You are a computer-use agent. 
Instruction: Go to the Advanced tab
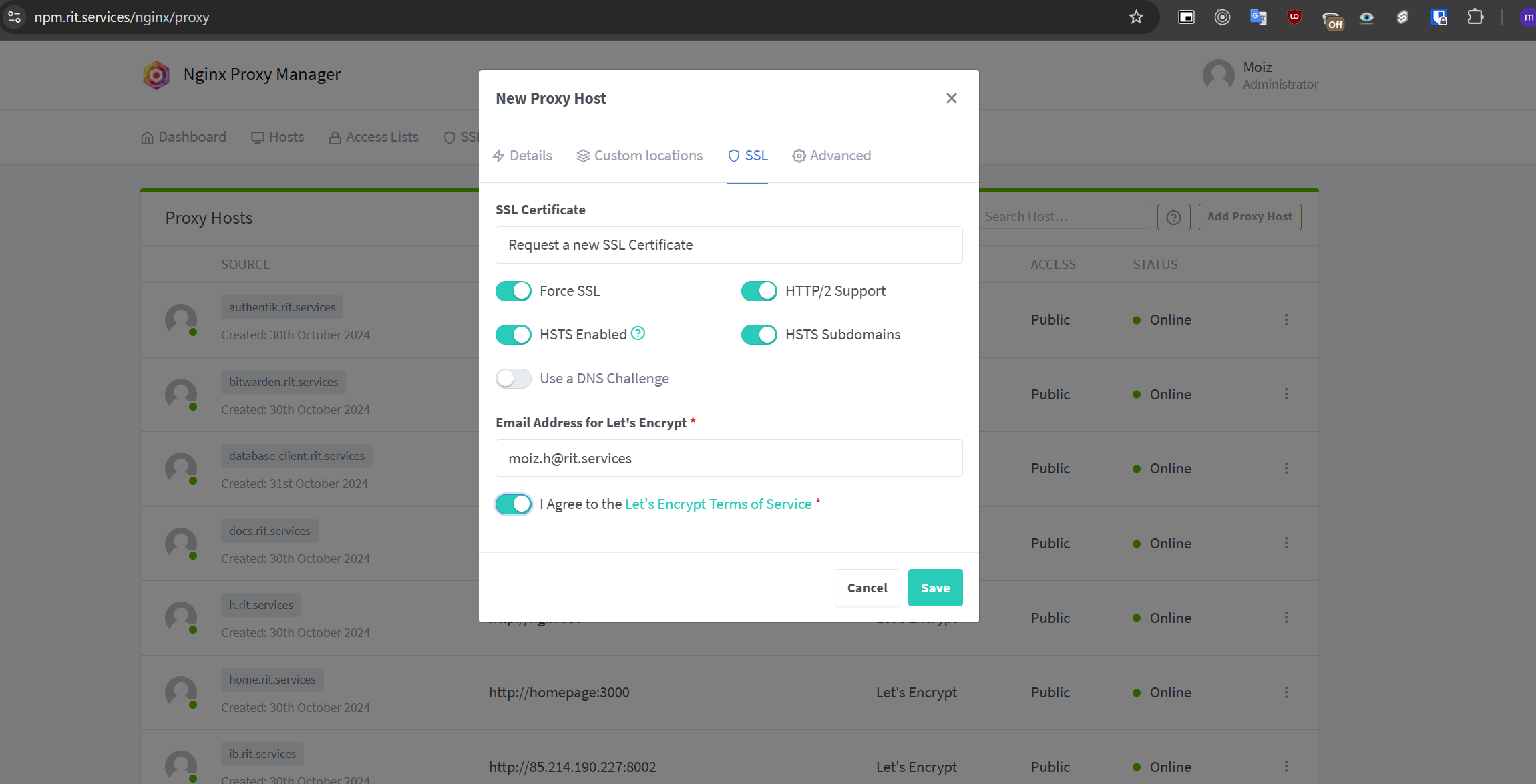[831, 156]
